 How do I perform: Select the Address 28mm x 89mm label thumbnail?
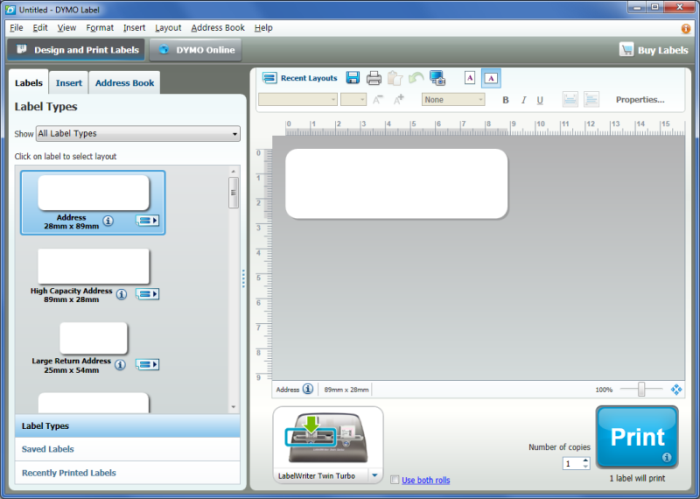pyautogui.click(x=93, y=193)
